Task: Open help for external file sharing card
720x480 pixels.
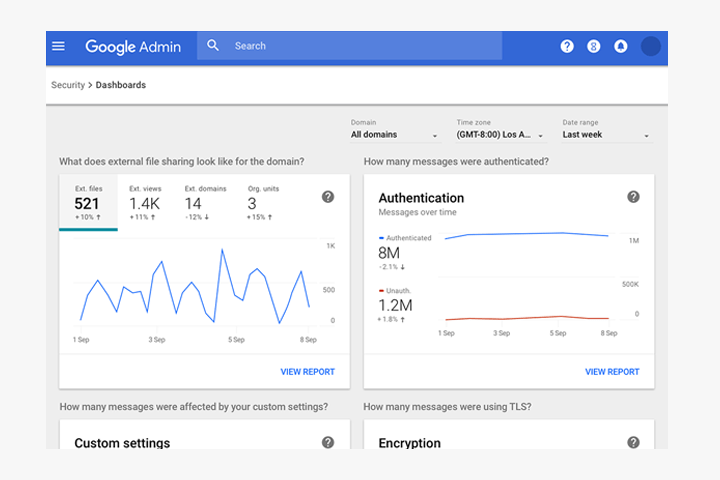Action: (x=328, y=197)
